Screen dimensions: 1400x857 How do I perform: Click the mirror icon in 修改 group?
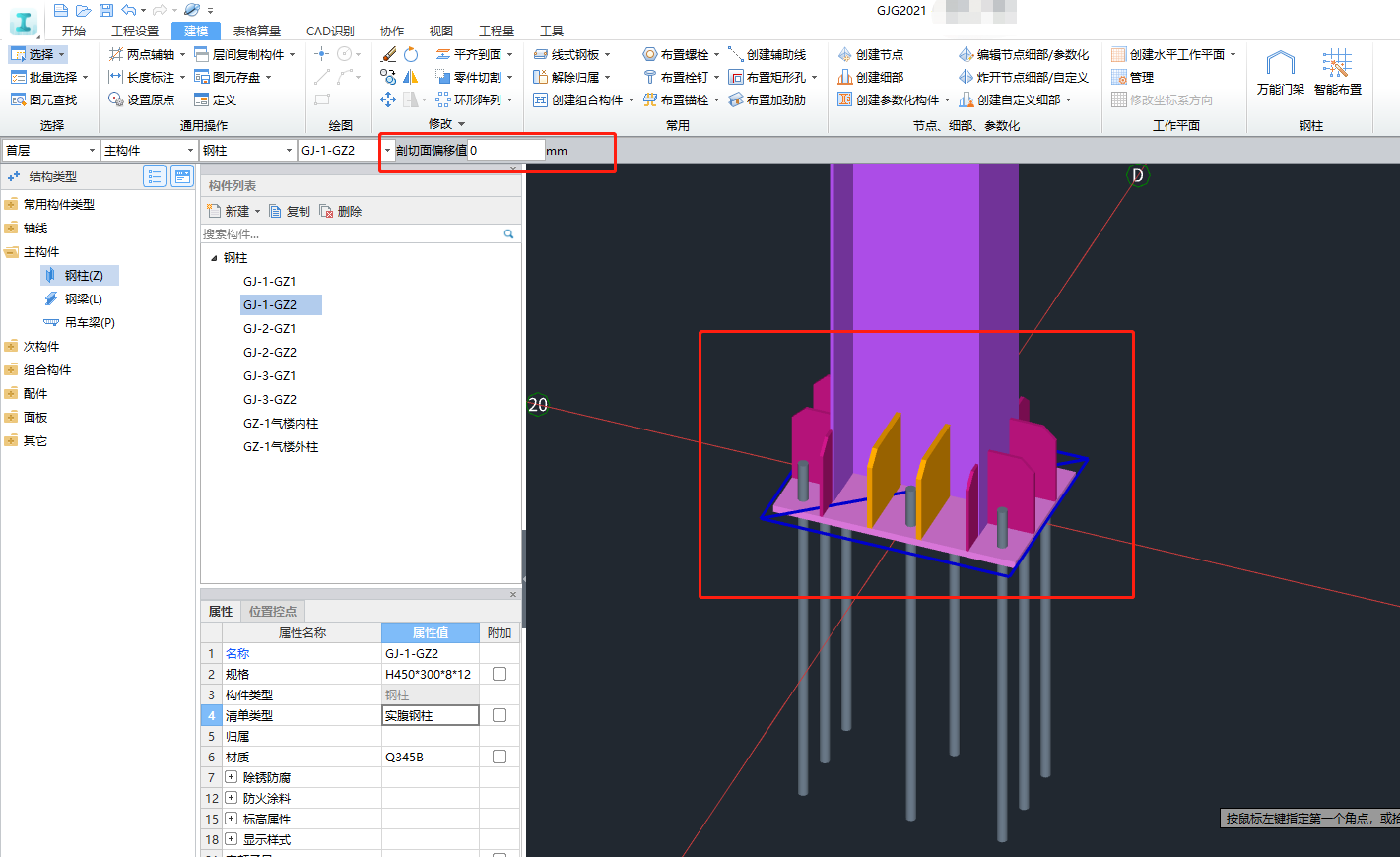[x=411, y=77]
